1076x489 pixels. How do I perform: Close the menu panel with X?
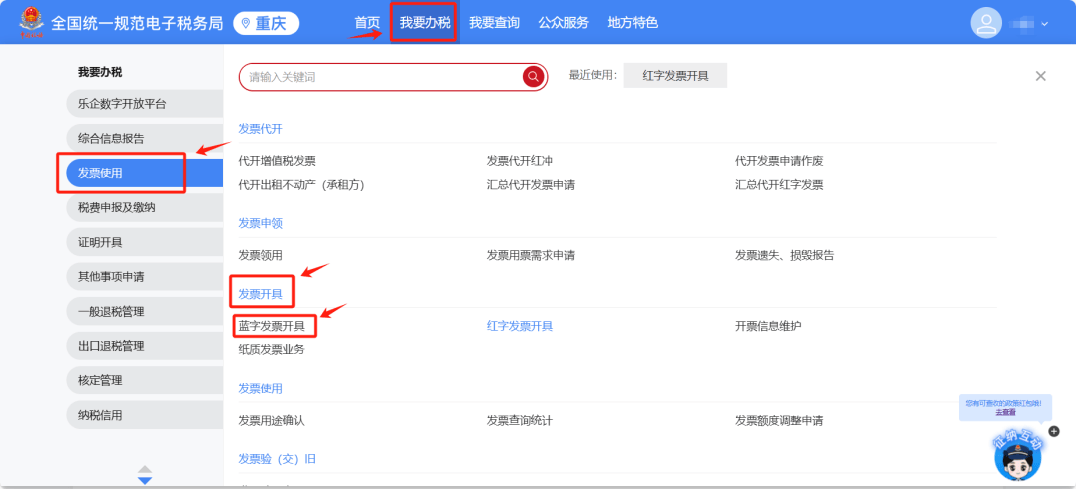(x=1040, y=76)
